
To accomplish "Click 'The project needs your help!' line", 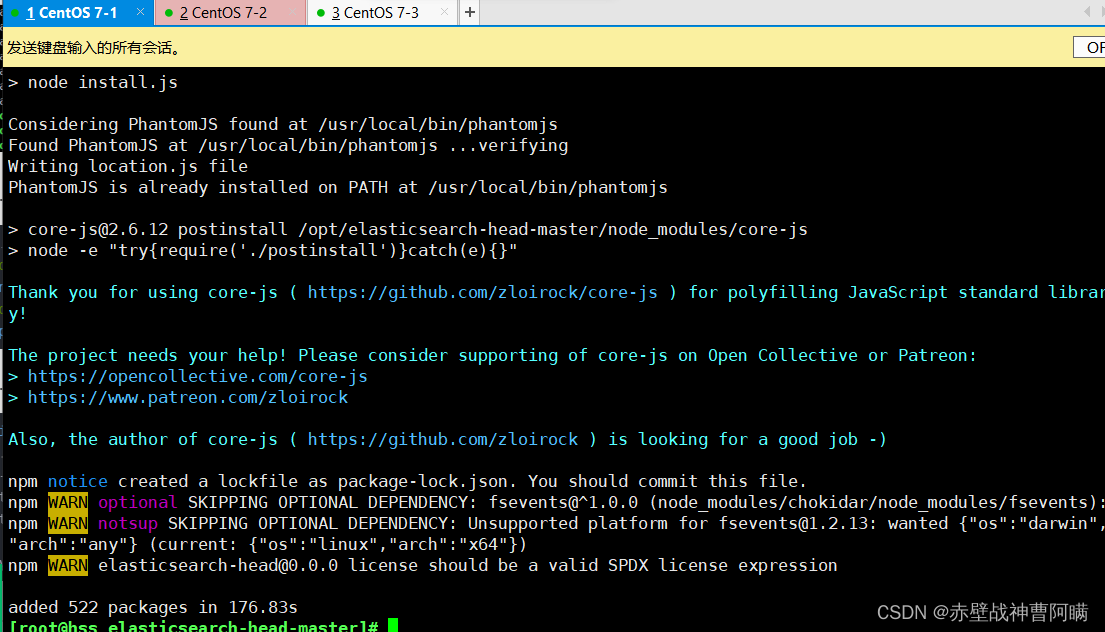I will pyautogui.click(x=492, y=356).
